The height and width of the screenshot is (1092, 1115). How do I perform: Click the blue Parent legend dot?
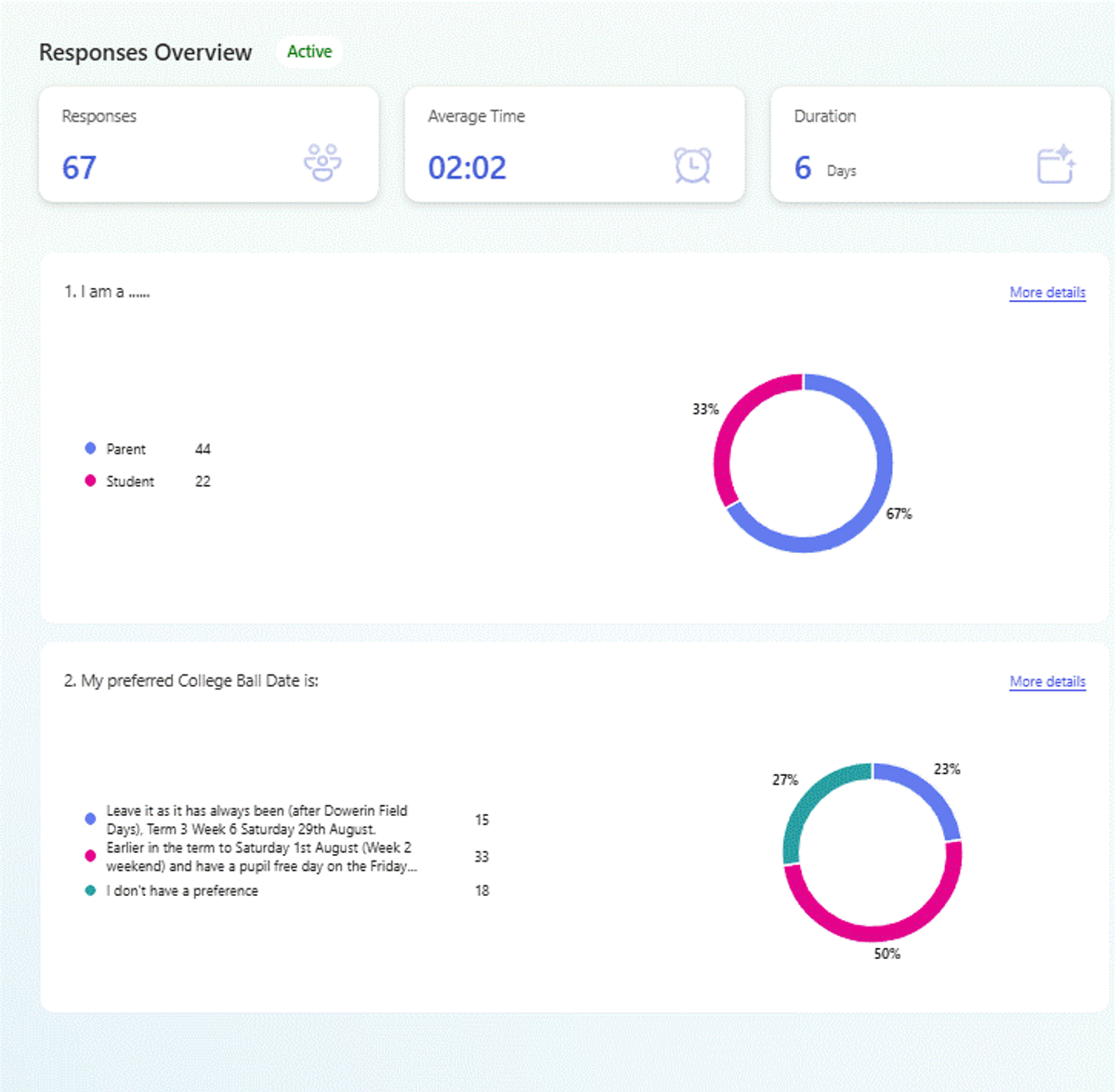click(90, 449)
